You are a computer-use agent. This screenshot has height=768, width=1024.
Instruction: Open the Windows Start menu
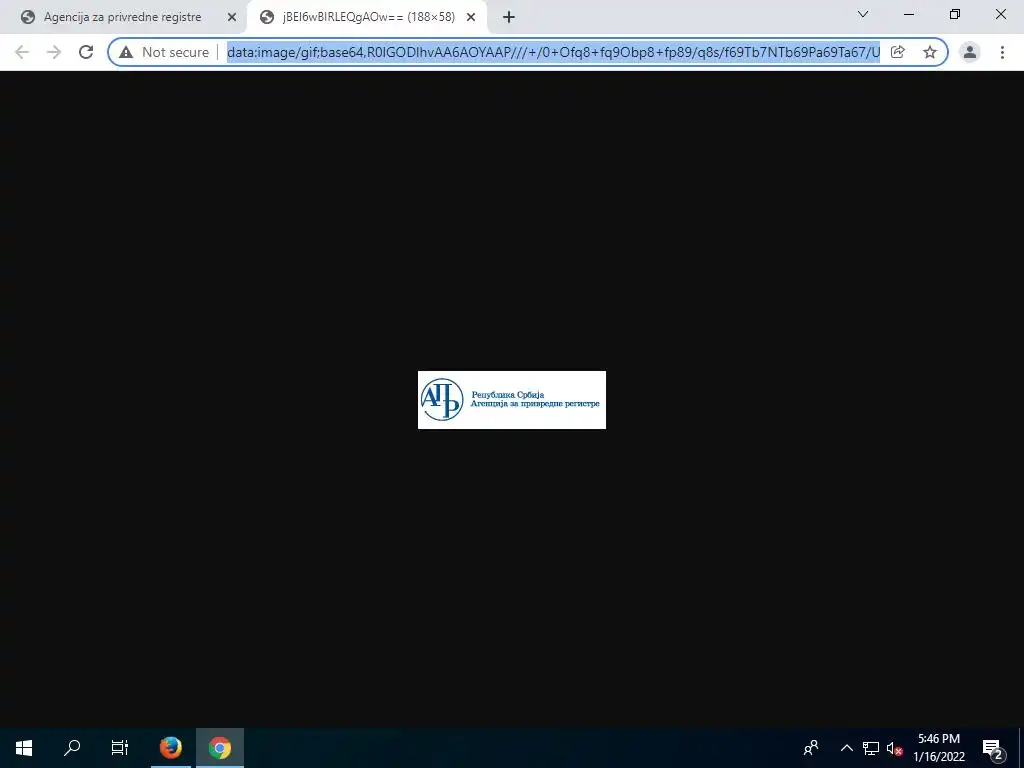[x=24, y=748]
